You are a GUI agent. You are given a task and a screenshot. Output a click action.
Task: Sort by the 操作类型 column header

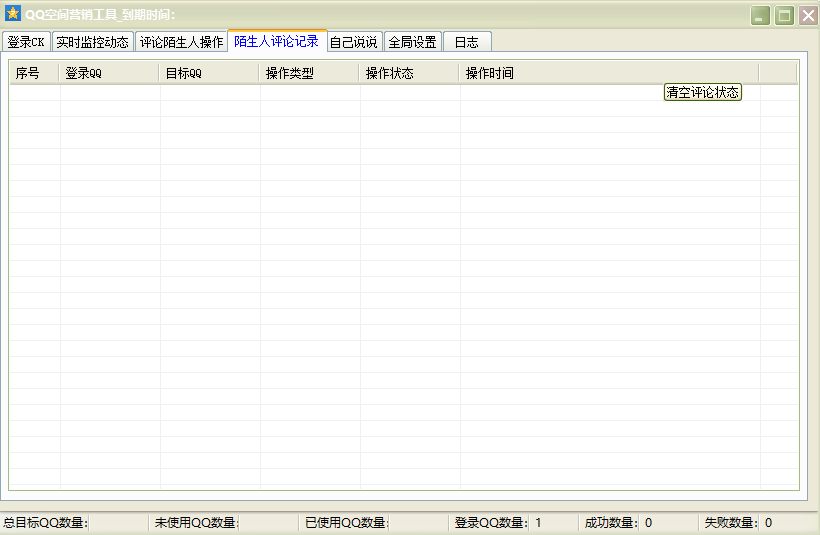point(309,73)
